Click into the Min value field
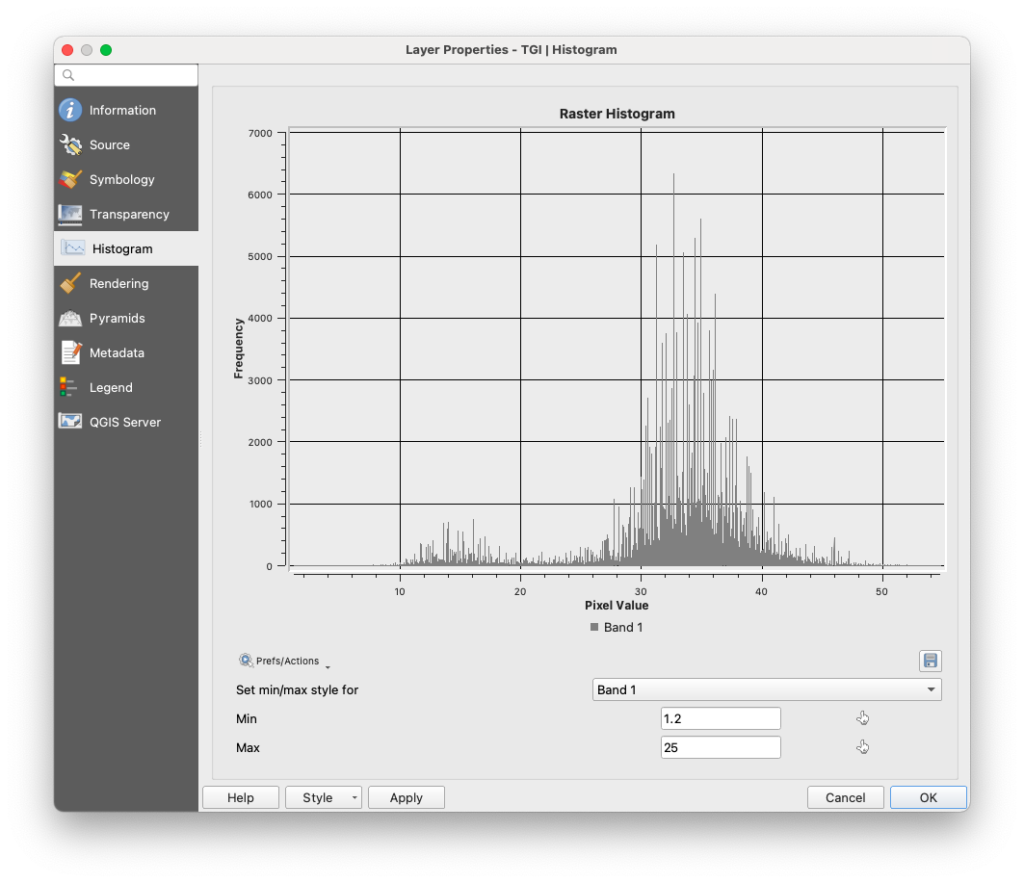 [x=720, y=718]
